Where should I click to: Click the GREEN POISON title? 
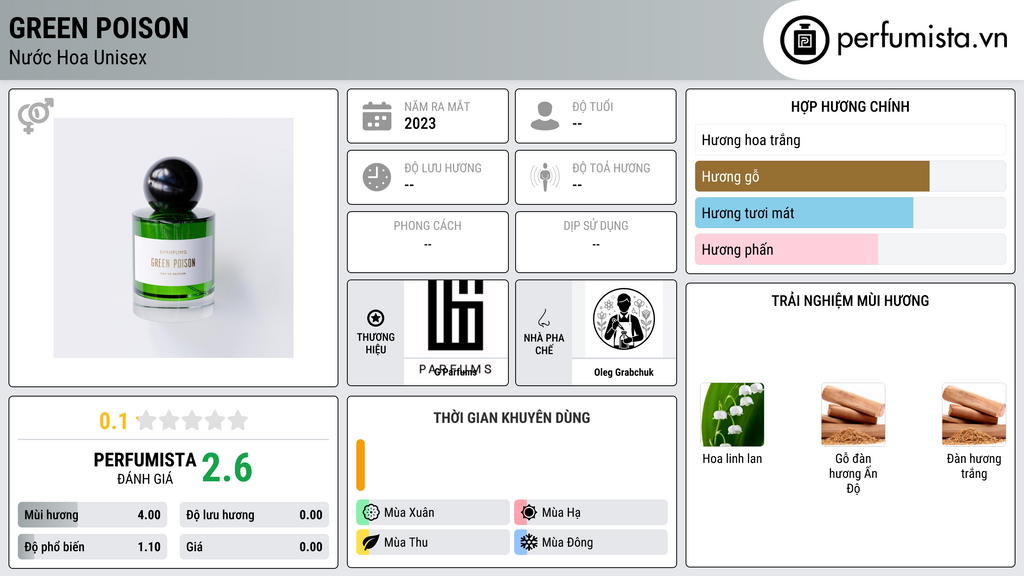pyautogui.click(x=99, y=28)
